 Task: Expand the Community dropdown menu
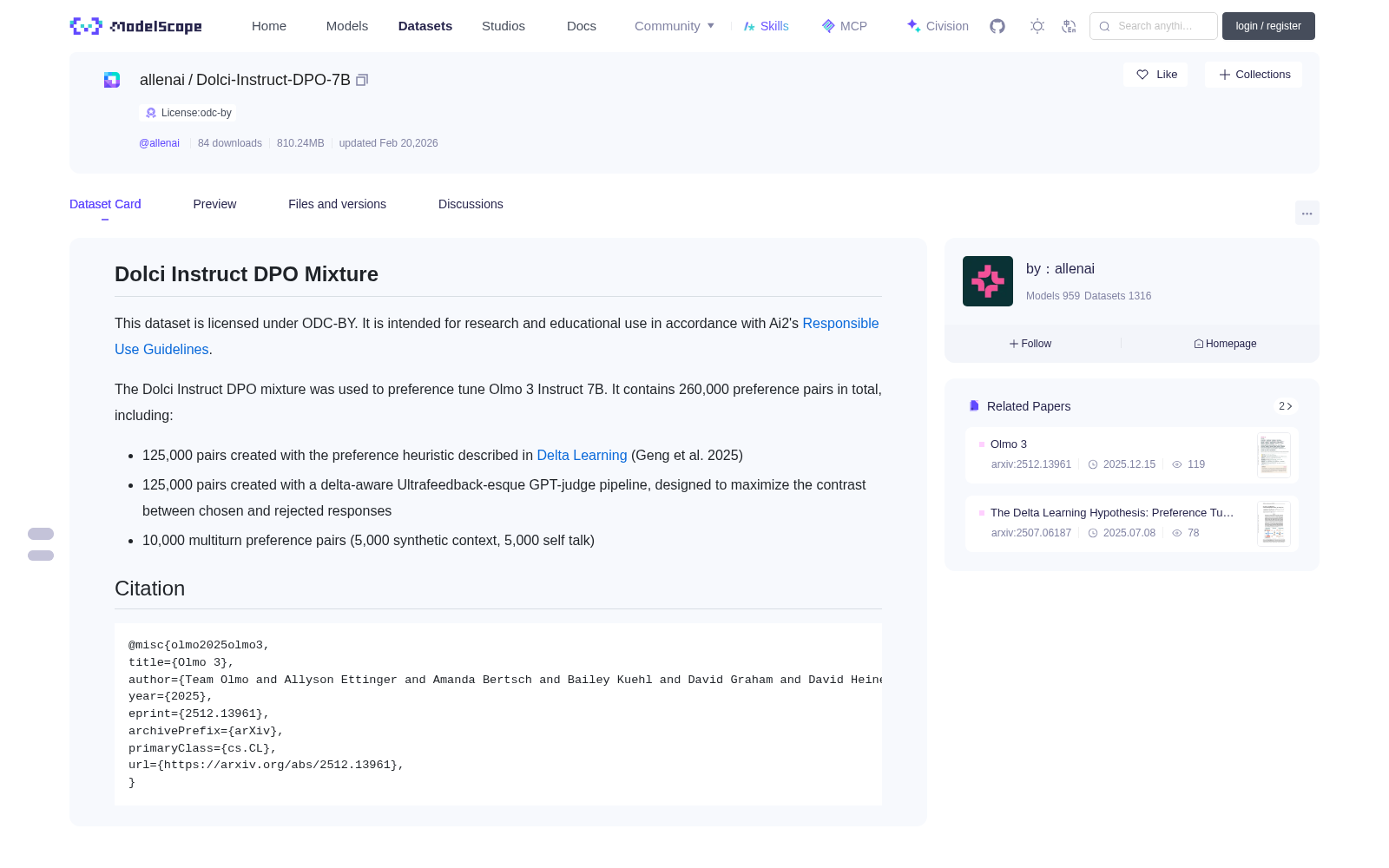pos(675,26)
